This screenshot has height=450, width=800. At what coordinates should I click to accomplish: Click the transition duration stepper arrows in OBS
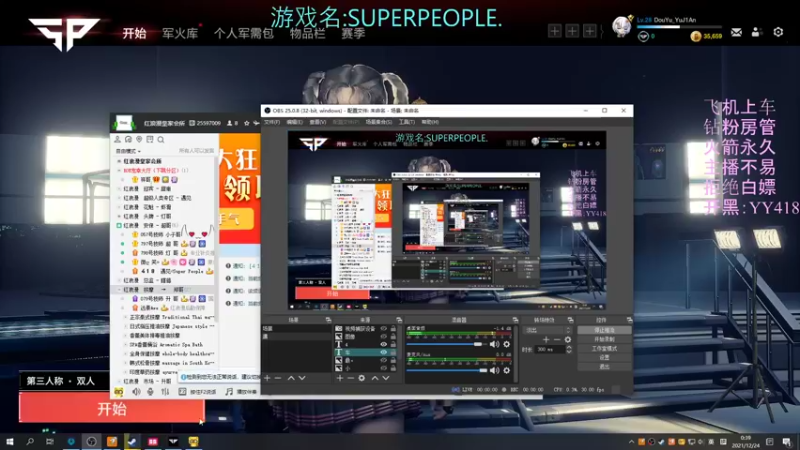tap(569, 349)
